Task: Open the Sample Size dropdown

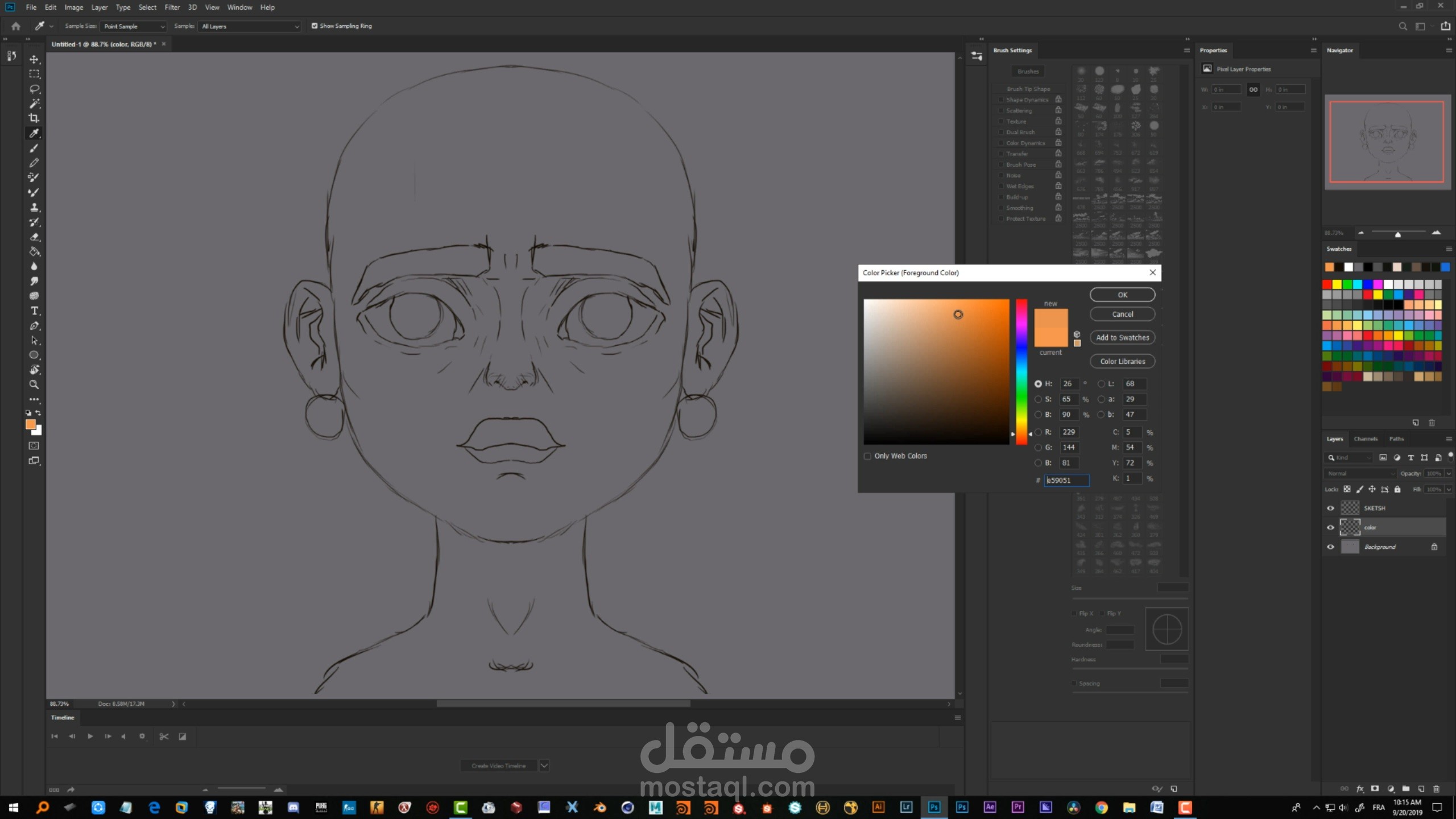Action: tap(134, 26)
